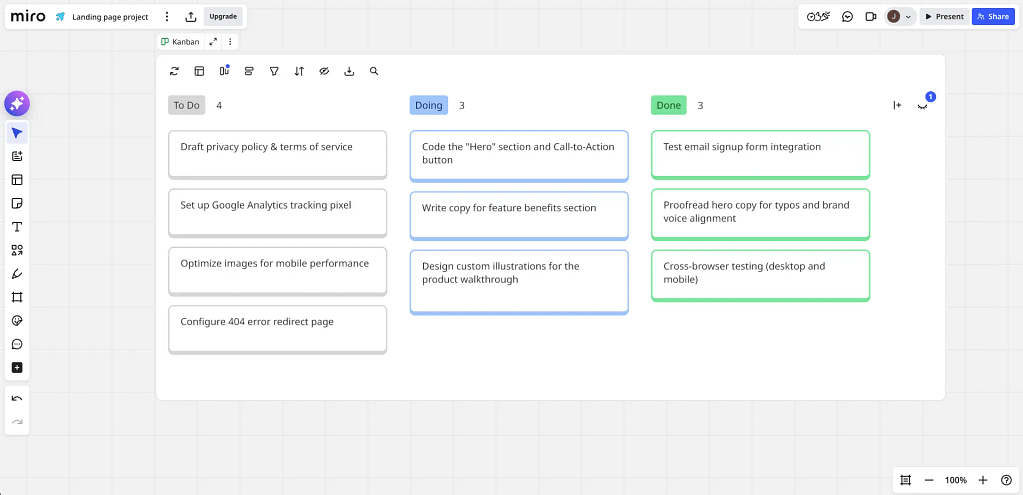
Task: Select the Comment tool in the sidebar
Action: (17, 344)
